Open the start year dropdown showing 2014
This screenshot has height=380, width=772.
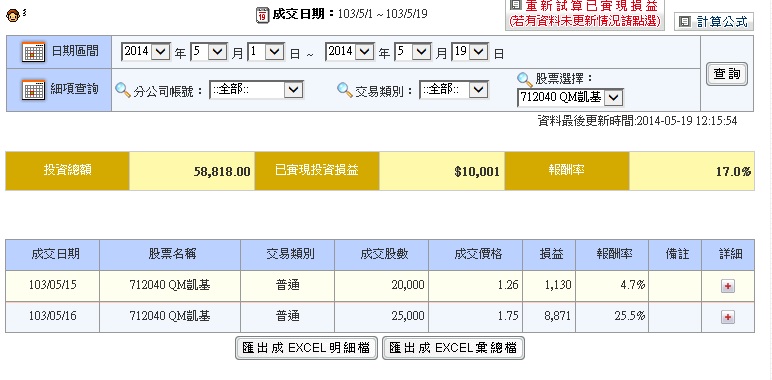point(146,52)
